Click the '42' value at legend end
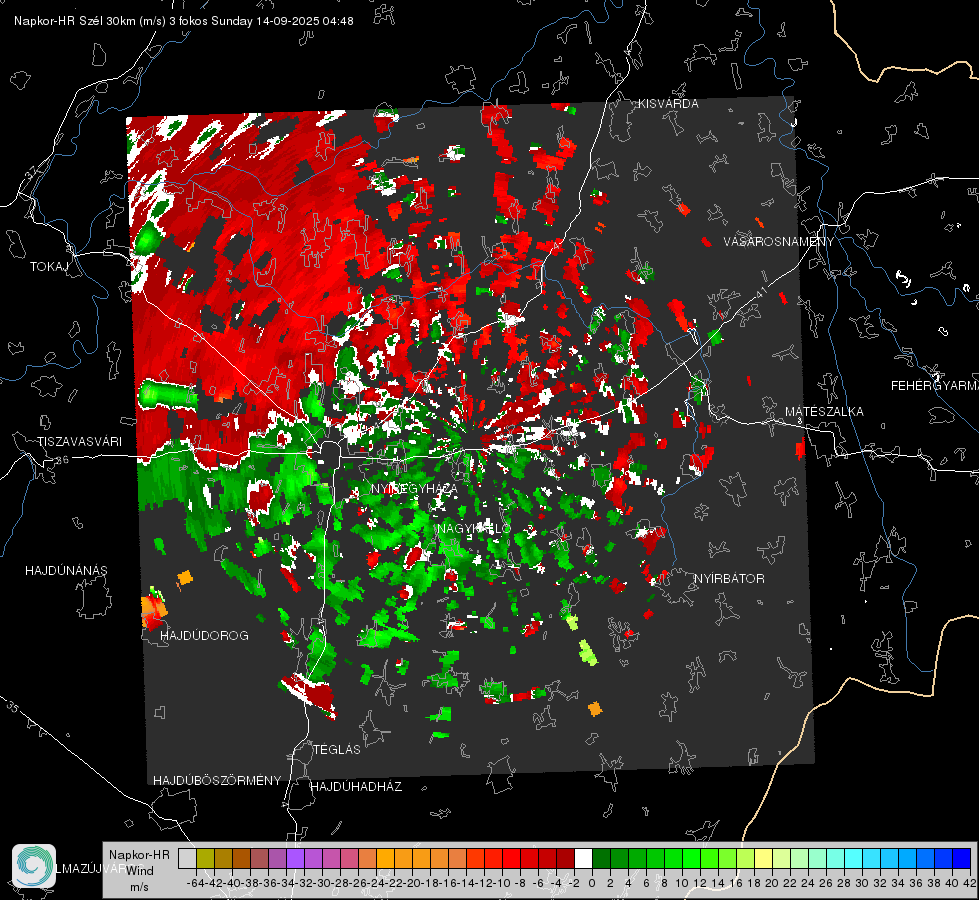Screen dimensions: 979x900 click(x=970, y=883)
